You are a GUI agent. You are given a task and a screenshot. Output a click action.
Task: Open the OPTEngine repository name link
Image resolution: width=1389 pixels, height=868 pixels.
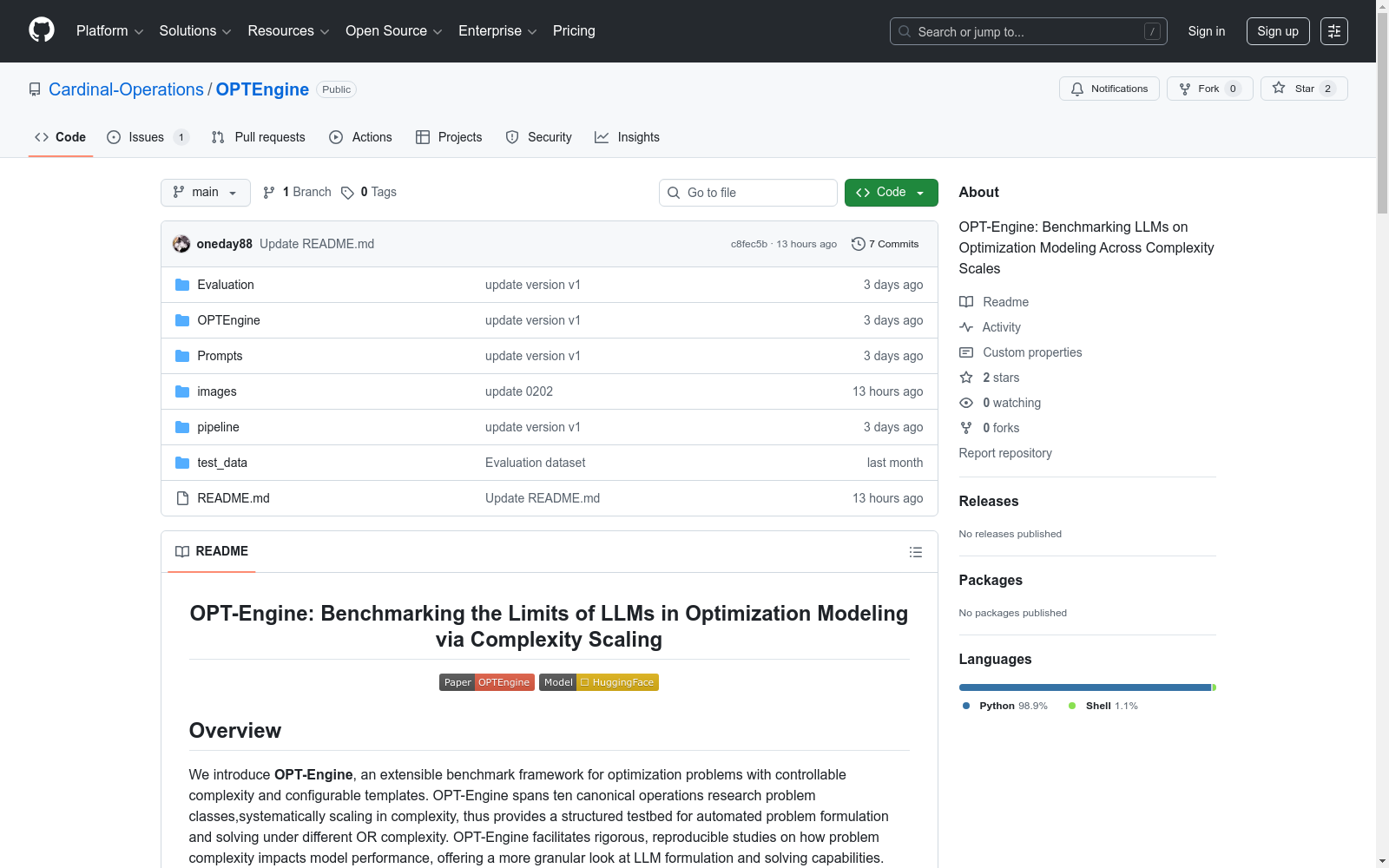(262, 89)
